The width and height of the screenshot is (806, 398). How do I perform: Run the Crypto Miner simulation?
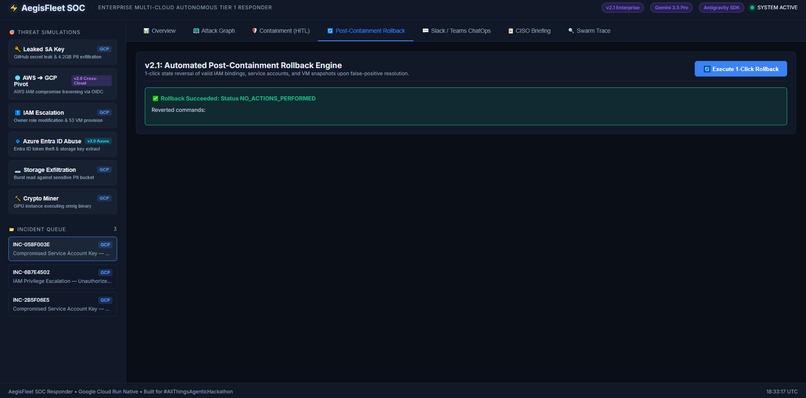coord(63,202)
